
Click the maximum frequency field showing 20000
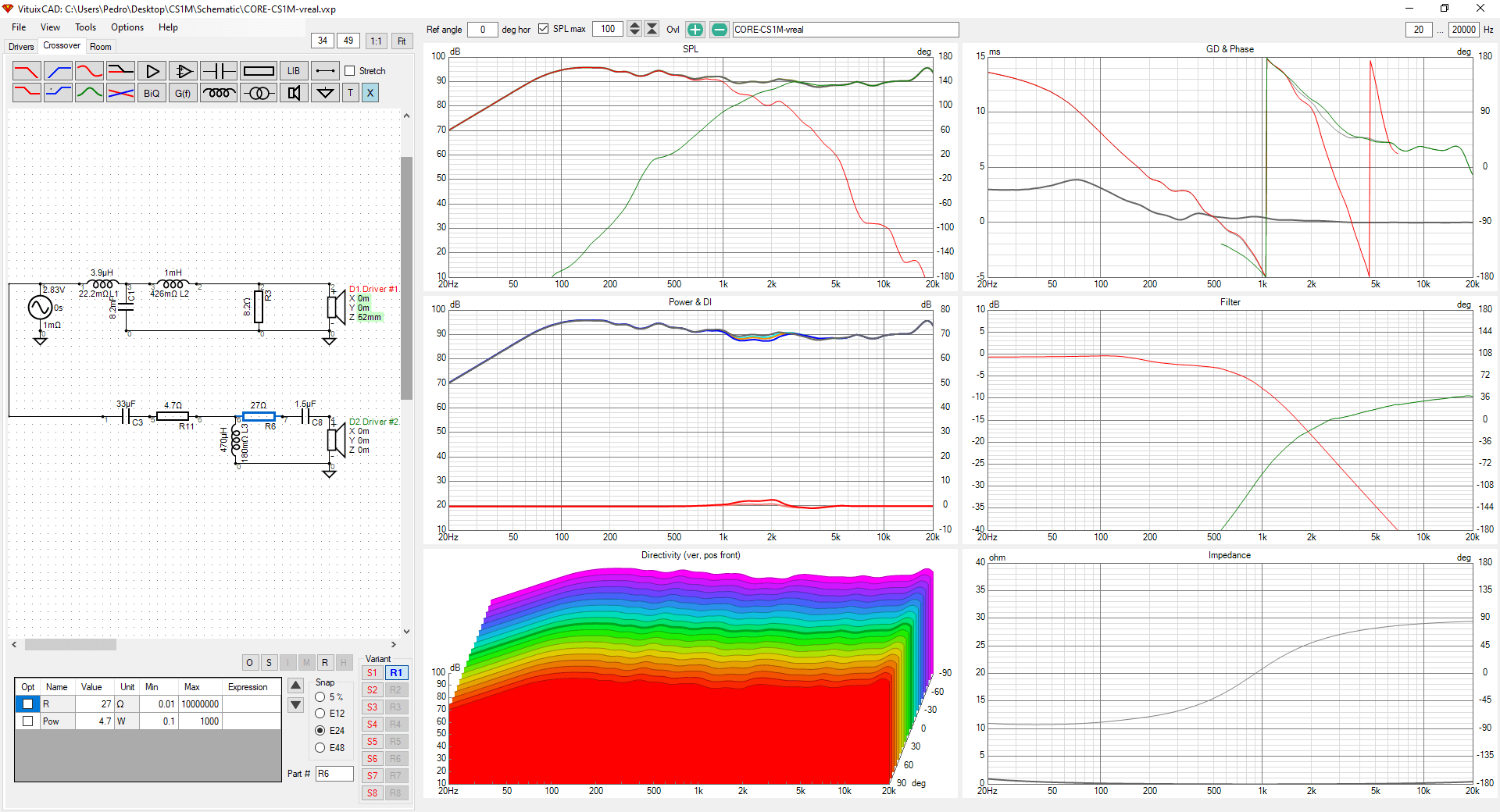pos(1464,30)
